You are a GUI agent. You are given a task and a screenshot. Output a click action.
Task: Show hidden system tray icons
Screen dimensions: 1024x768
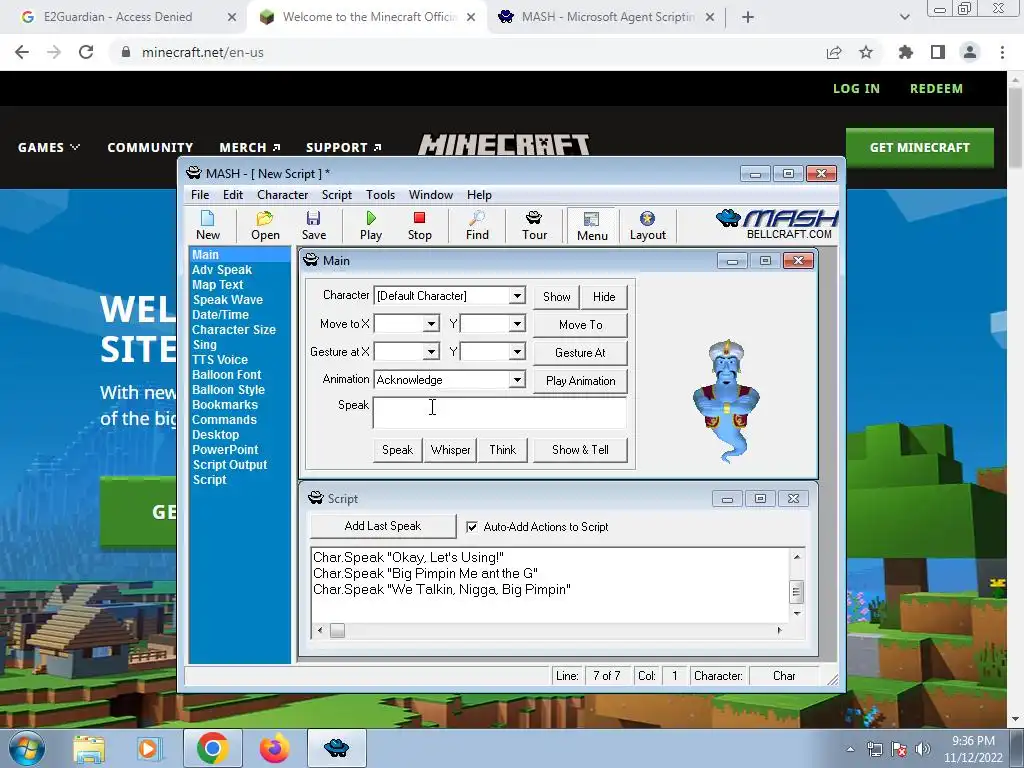[850, 750]
